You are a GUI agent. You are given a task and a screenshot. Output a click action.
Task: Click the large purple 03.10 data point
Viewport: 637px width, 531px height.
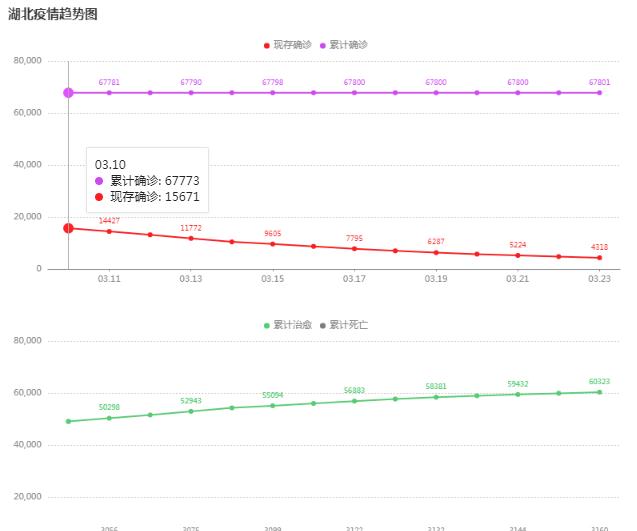point(68,93)
